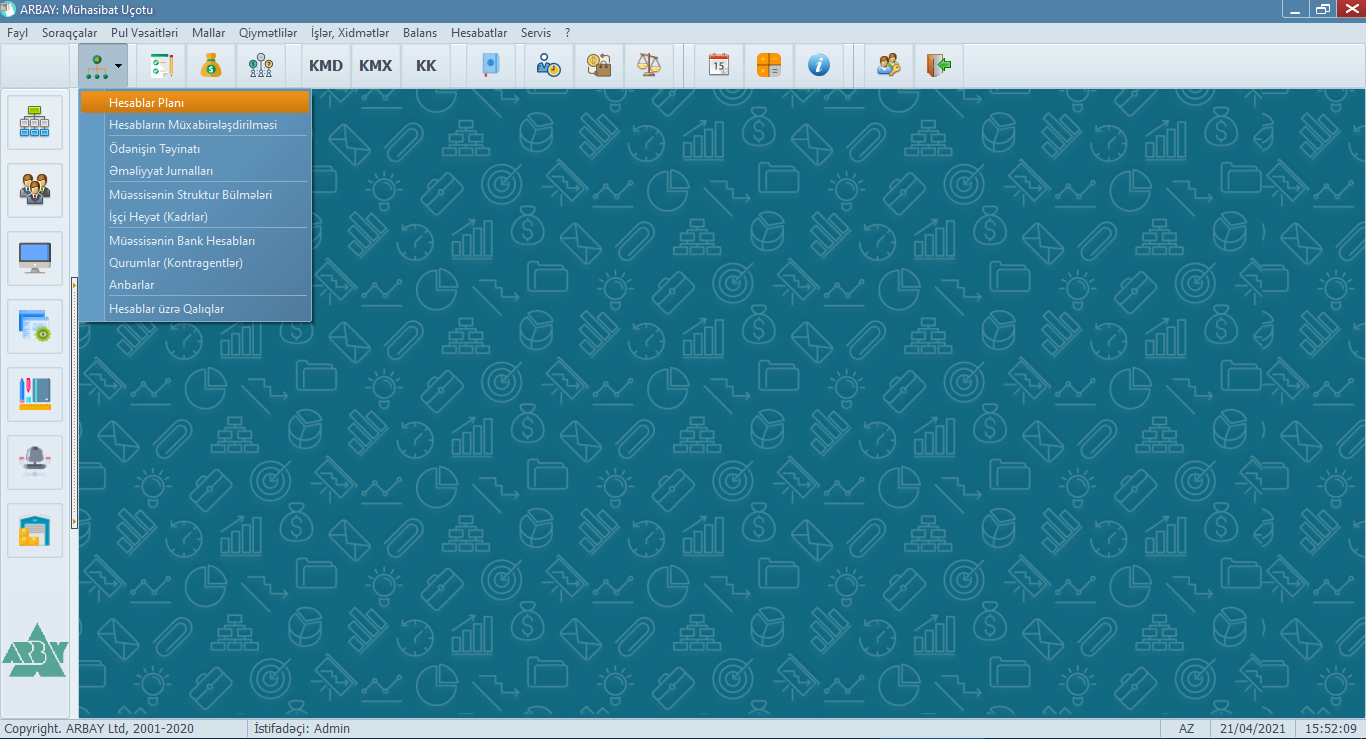Click the balance scales toolbar icon
This screenshot has width=1366, height=739.
(649, 66)
